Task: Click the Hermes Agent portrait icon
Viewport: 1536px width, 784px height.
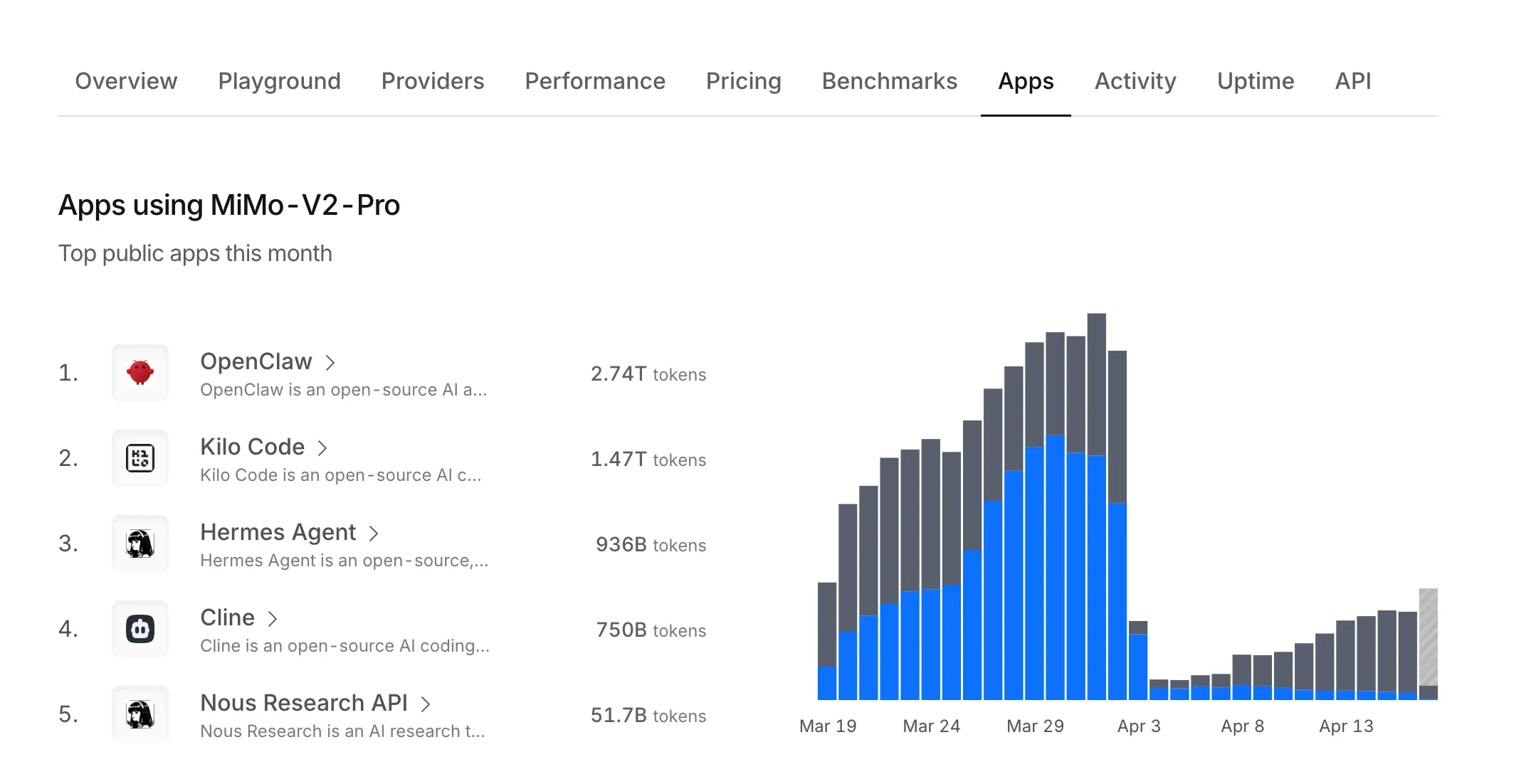Action: pos(140,544)
